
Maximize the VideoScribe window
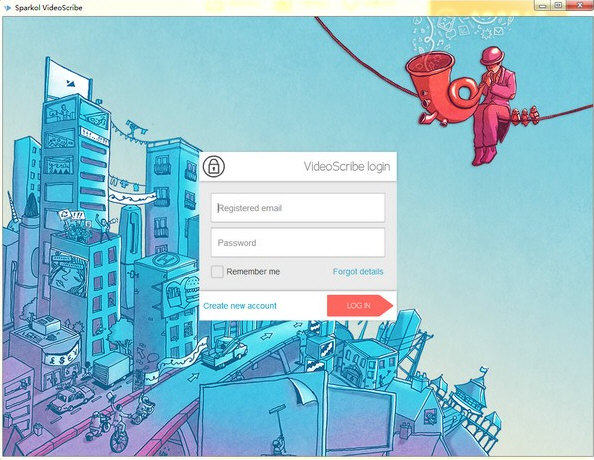(x=558, y=5)
